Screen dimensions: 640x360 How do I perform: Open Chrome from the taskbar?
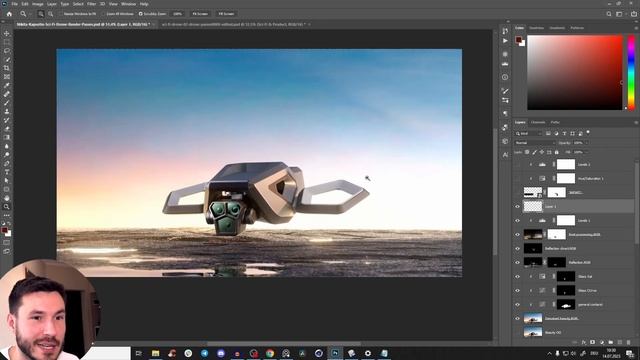(270, 353)
